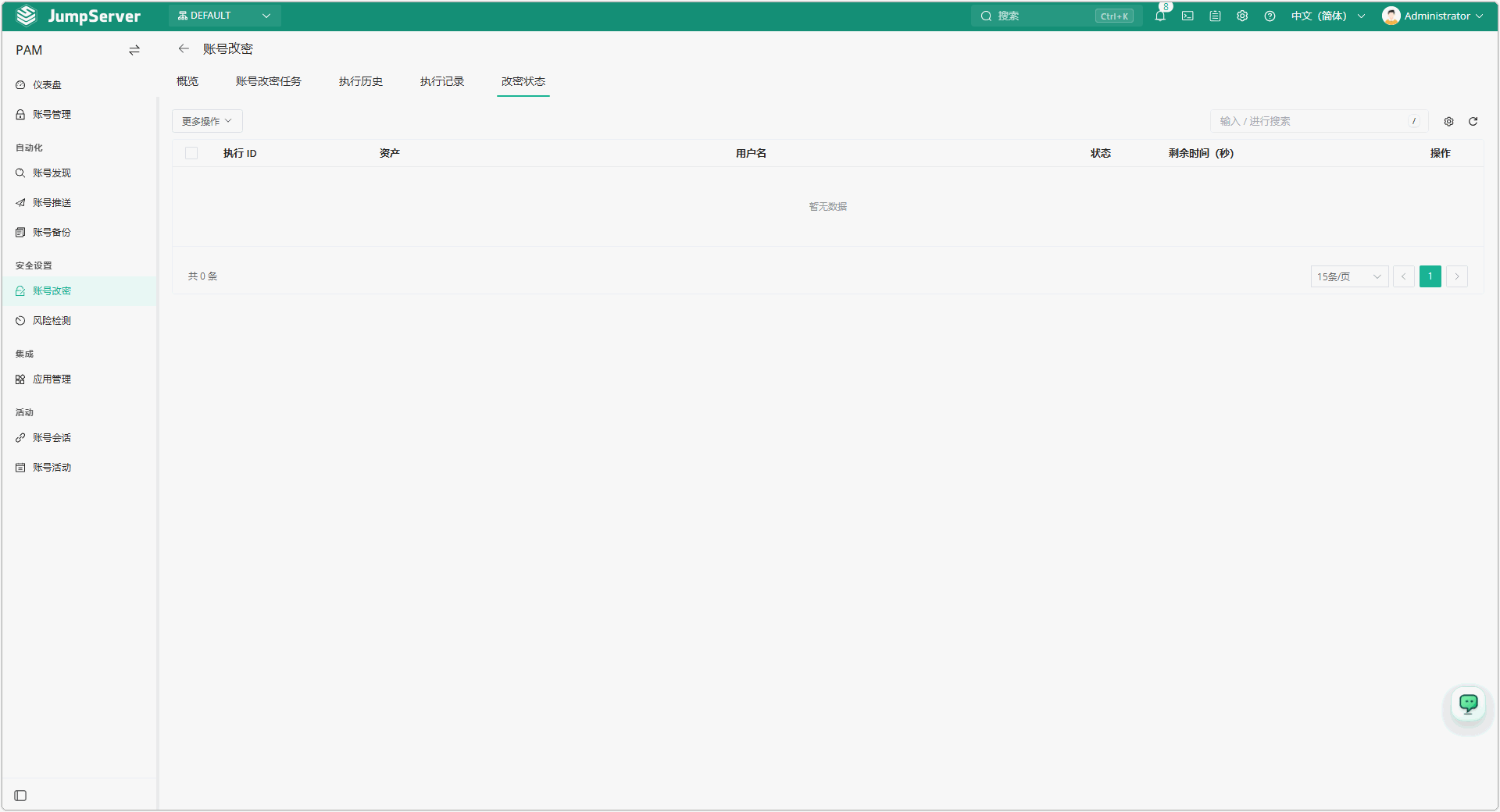
Task: Open table column settings gear
Action: click(x=1448, y=121)
